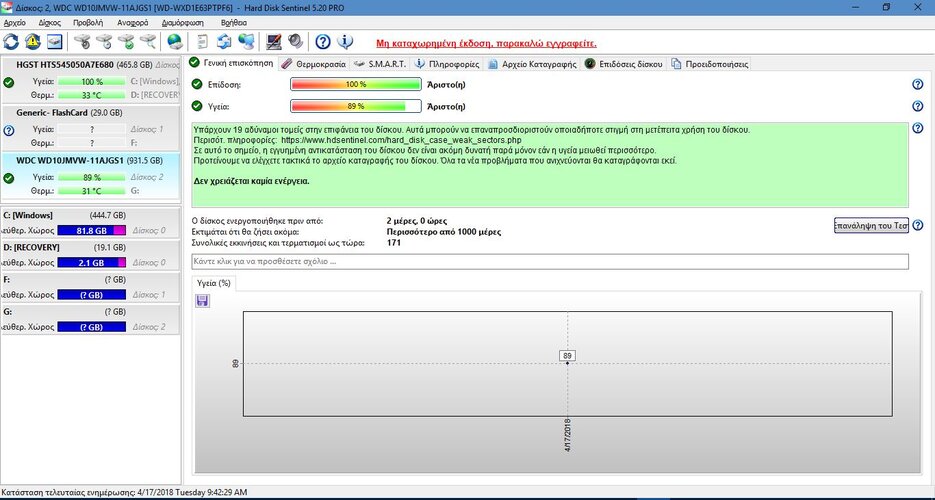Click the 'Δεν χρειάζεται καμία ενέργεια.' text
Image resolution: width=935 pixels, height=500 pixels.
tap(252, 181)
